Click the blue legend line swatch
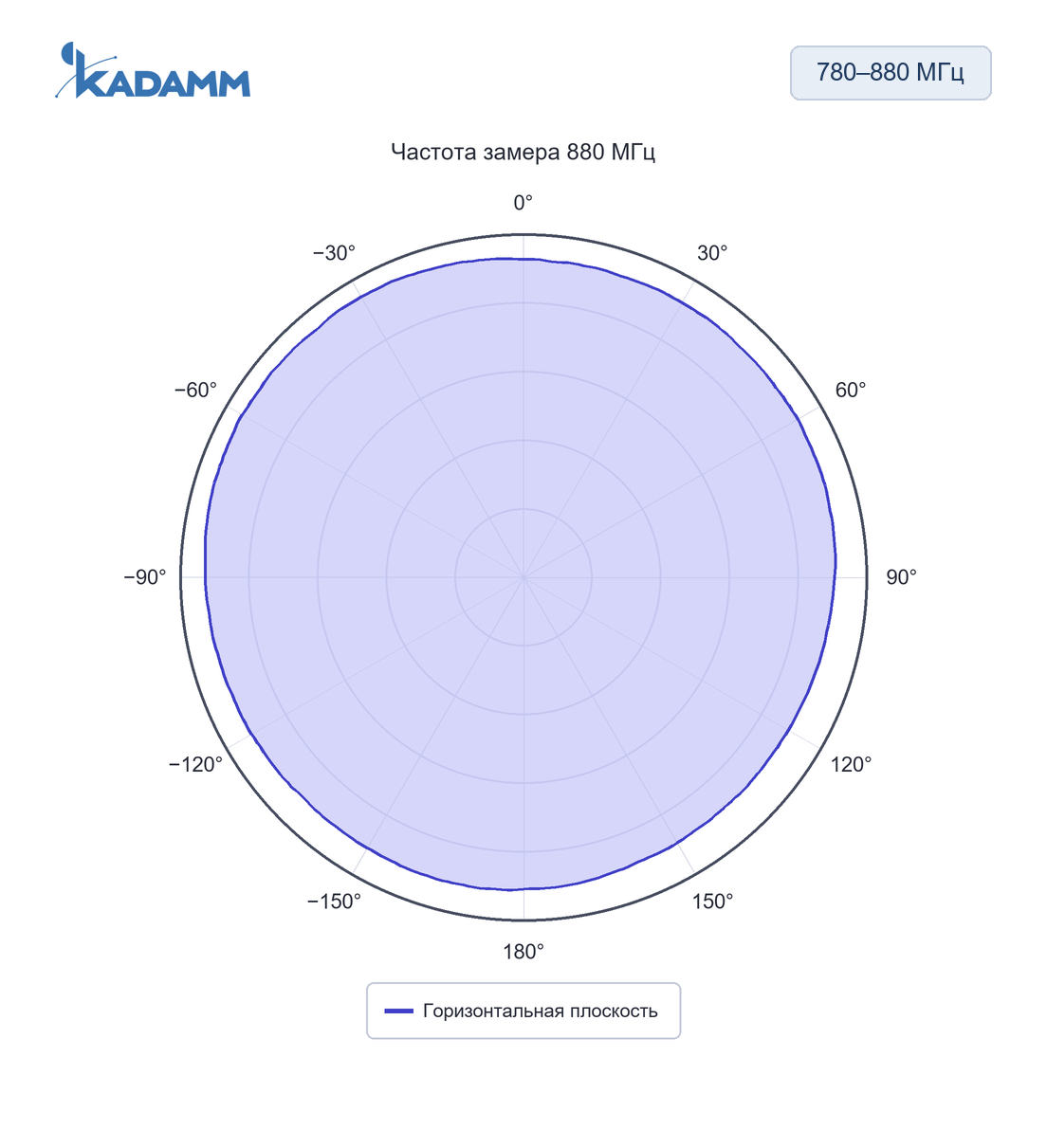 pos(398,1011)
